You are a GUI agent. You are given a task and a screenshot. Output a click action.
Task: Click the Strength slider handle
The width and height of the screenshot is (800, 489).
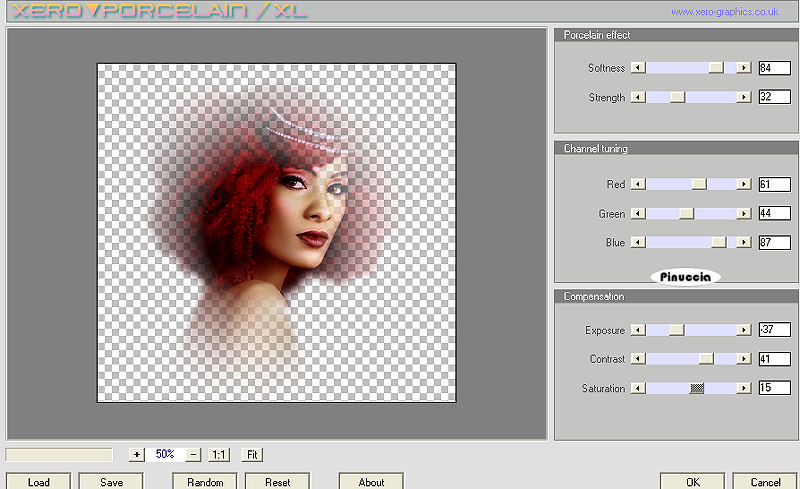tap(678, 97)
